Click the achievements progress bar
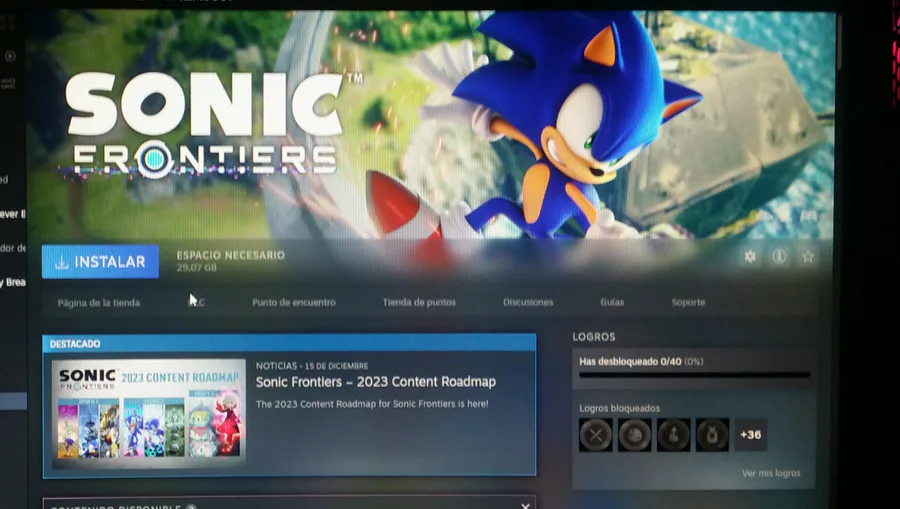900x509 pixels. coord(695,375)
